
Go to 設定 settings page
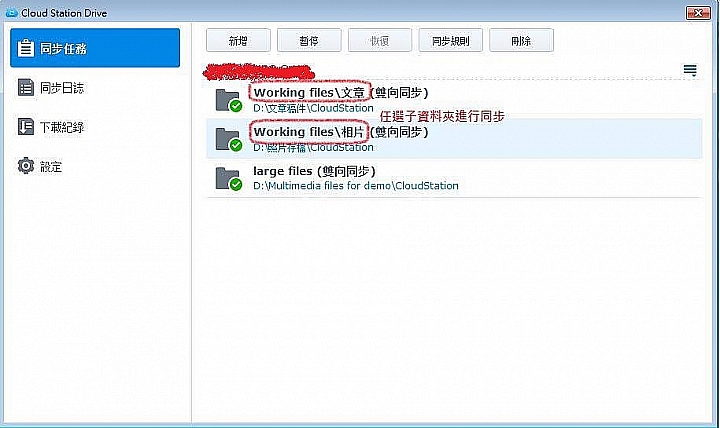(x=95, y=166)
